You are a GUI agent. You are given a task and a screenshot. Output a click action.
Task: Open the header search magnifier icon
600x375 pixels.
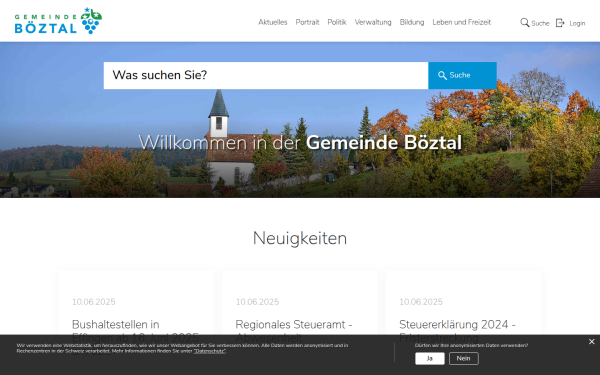click(x=525, y=23)
